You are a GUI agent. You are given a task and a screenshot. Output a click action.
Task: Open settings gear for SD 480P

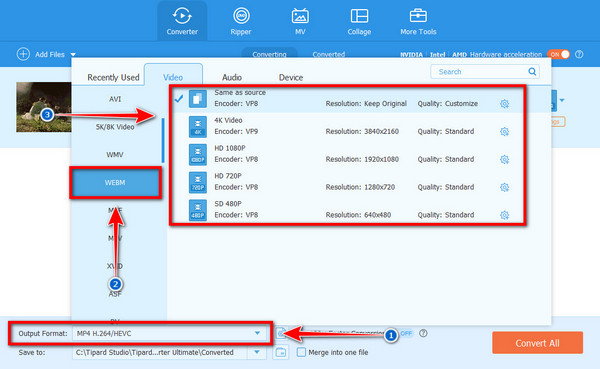click(x=504, y=215)
